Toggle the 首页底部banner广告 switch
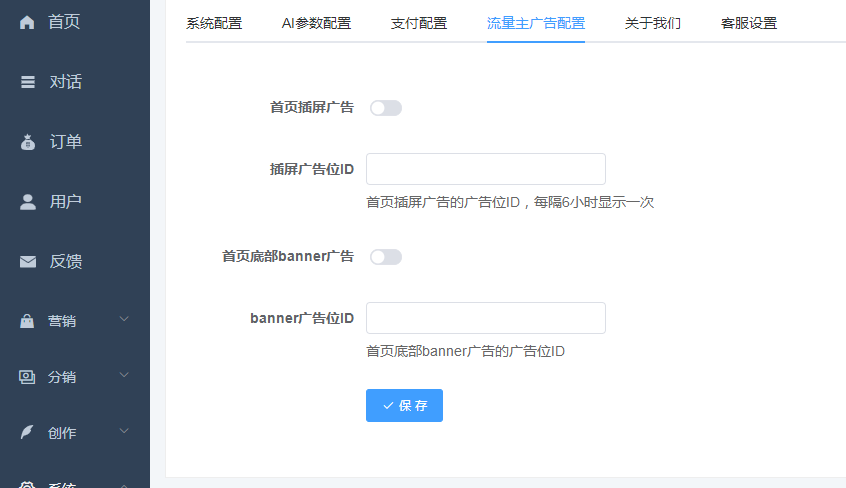This screenshot has width=846, height=488. click(385, 257)
